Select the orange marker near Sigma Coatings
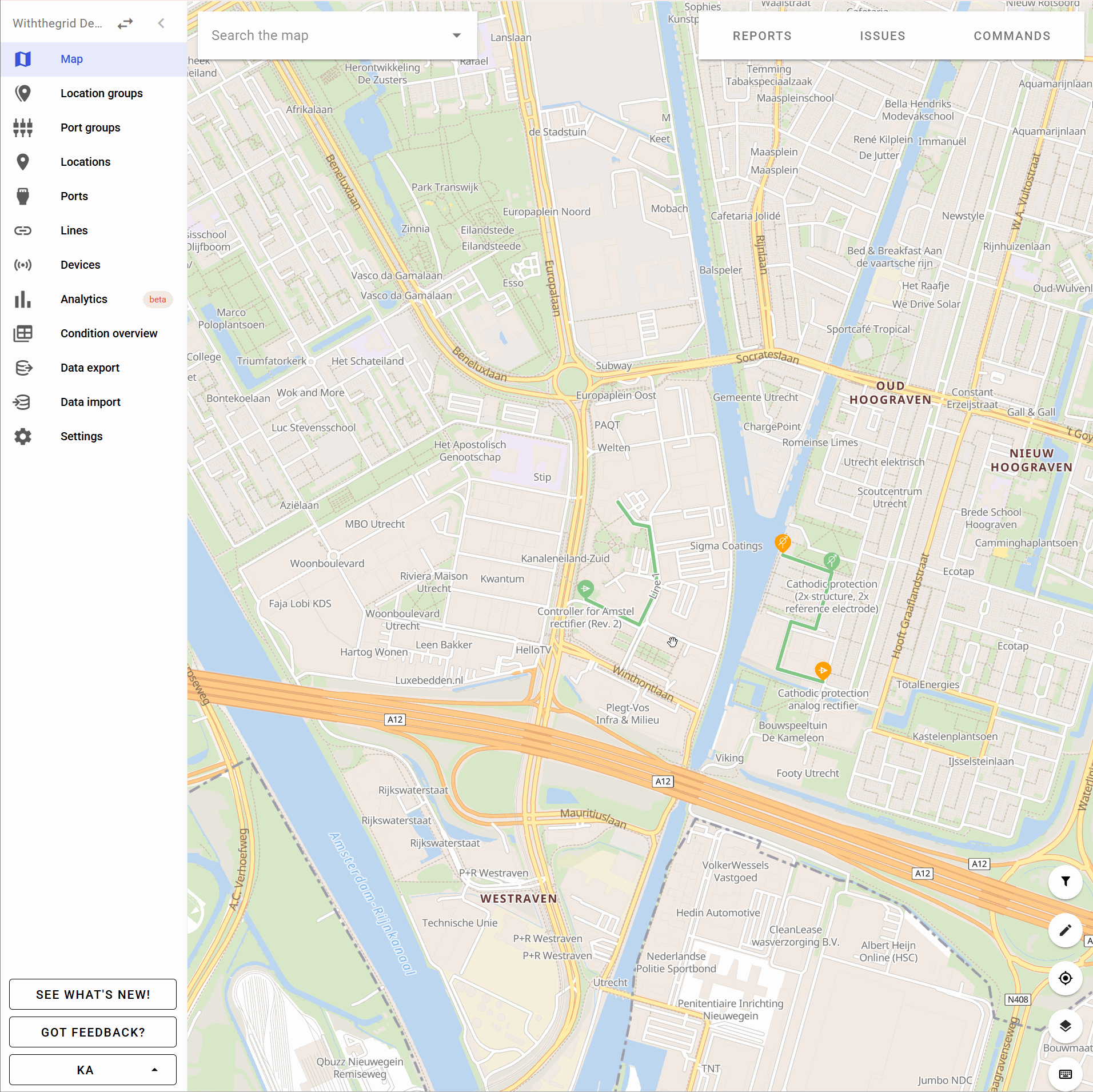The width and height of the screenshot is (1093, 1092). (782, 541)
